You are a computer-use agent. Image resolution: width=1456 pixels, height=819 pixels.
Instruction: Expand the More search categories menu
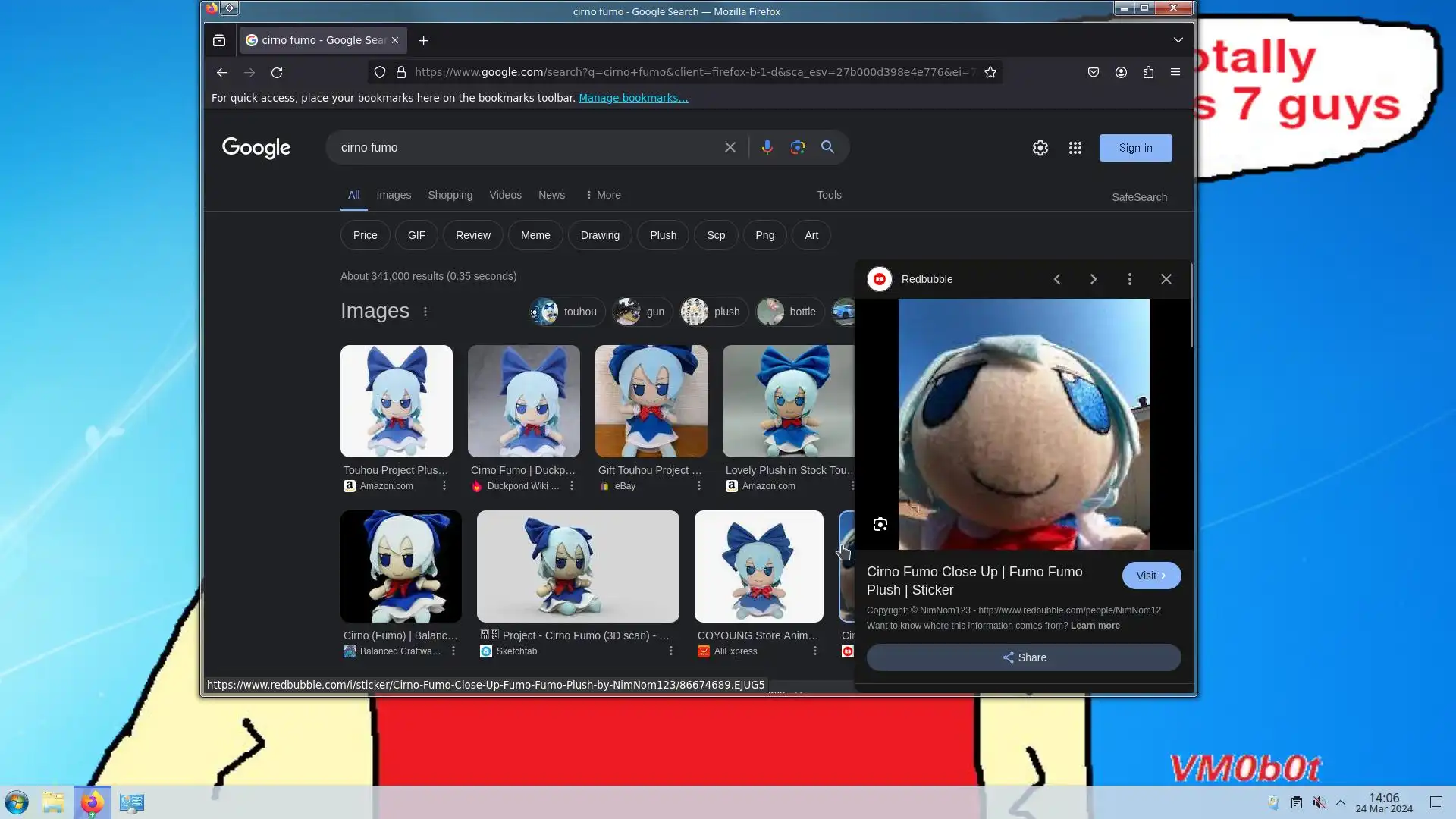click(603, 195)
